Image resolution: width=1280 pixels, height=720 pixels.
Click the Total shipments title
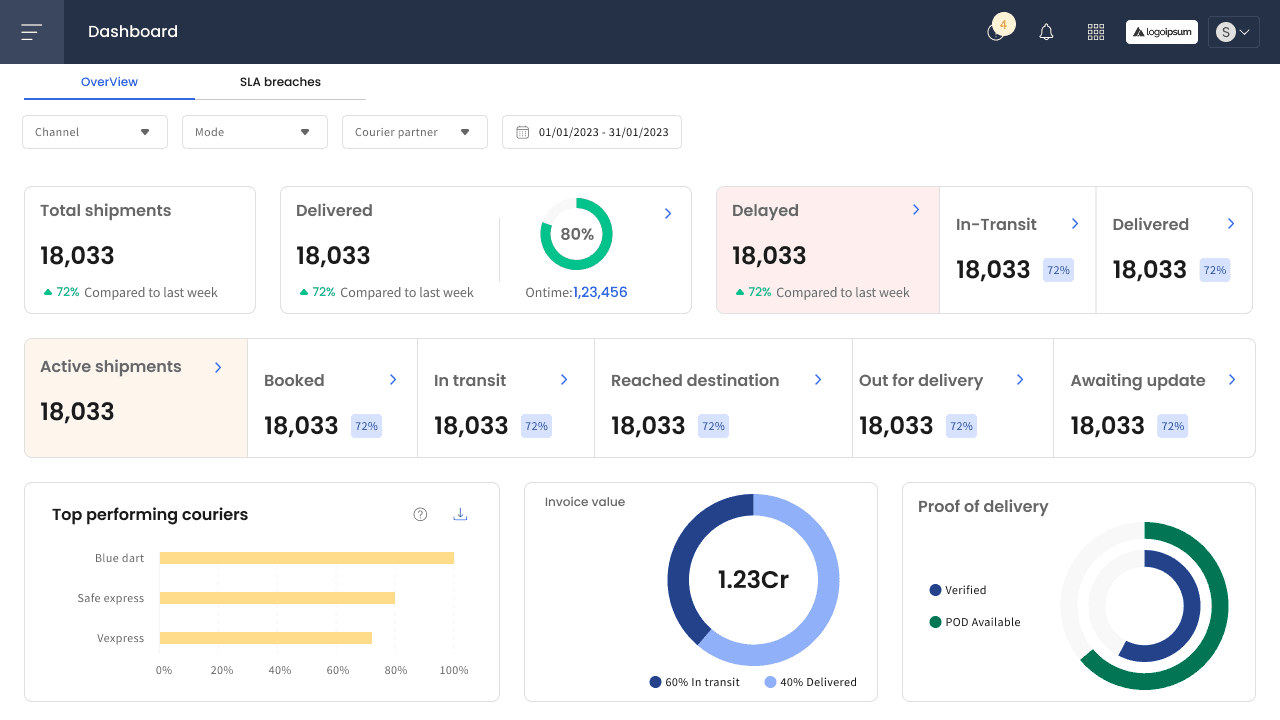105,211
